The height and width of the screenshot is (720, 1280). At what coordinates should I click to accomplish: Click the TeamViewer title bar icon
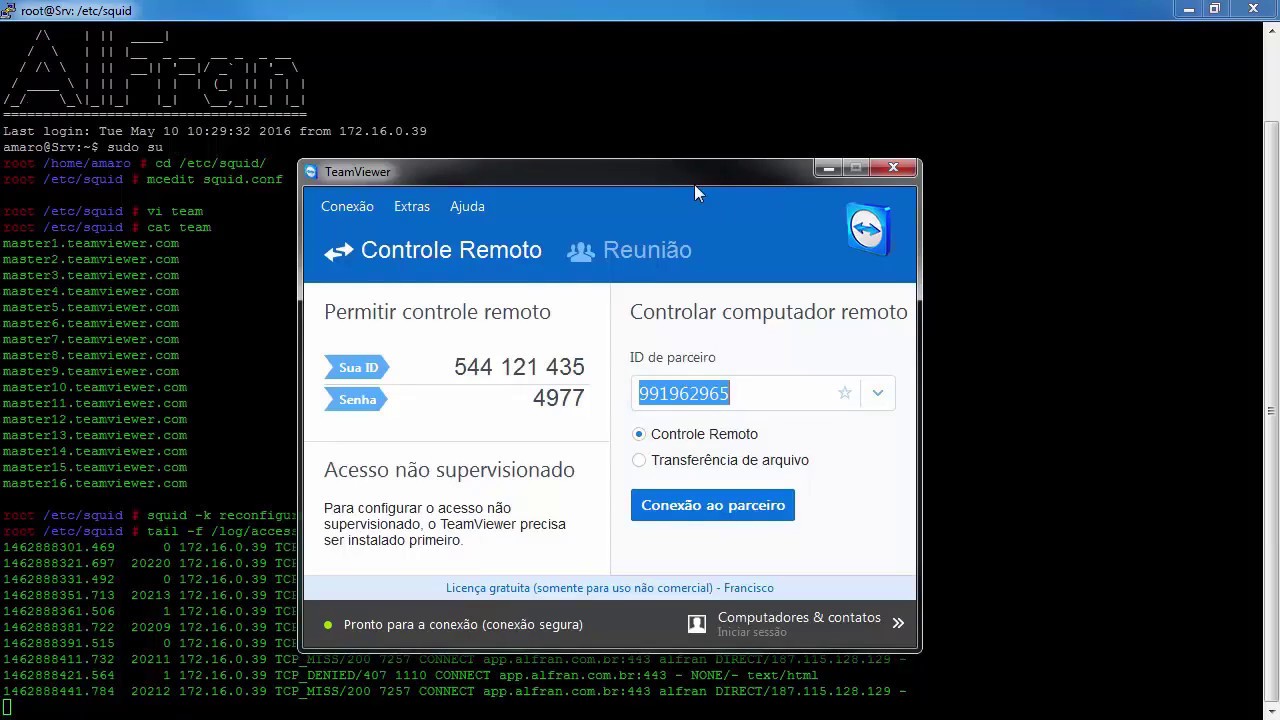tap(311, 172)
